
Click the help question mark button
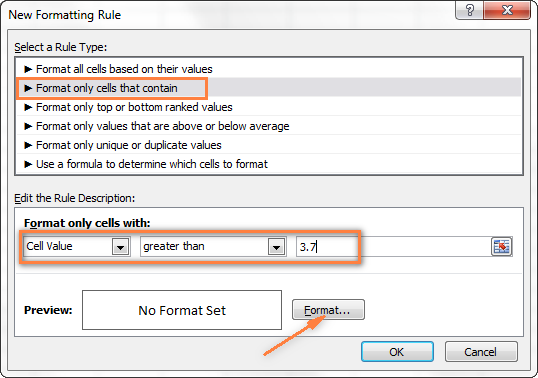(469, 10)
